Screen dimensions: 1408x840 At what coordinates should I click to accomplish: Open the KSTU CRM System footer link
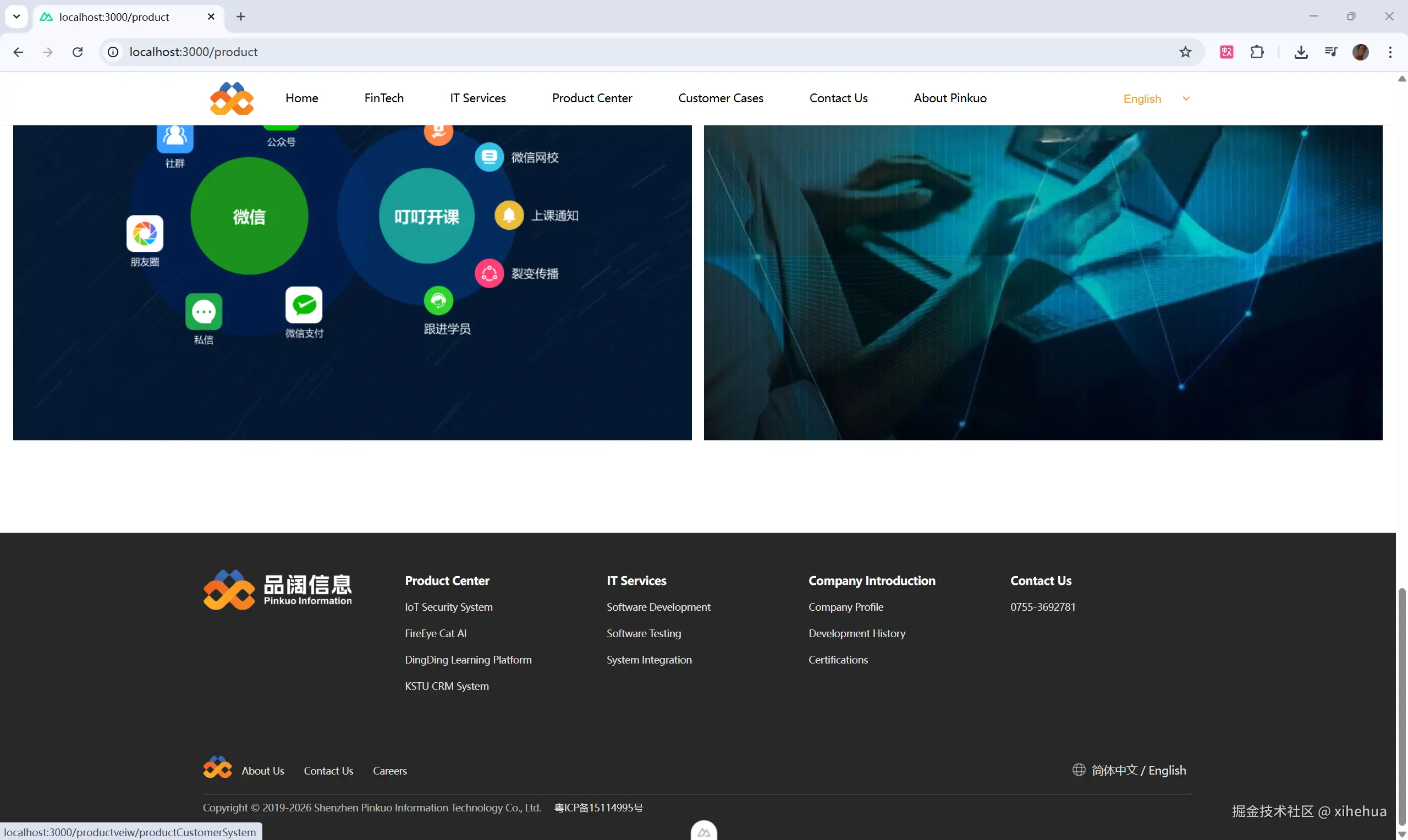coord(446,686)
